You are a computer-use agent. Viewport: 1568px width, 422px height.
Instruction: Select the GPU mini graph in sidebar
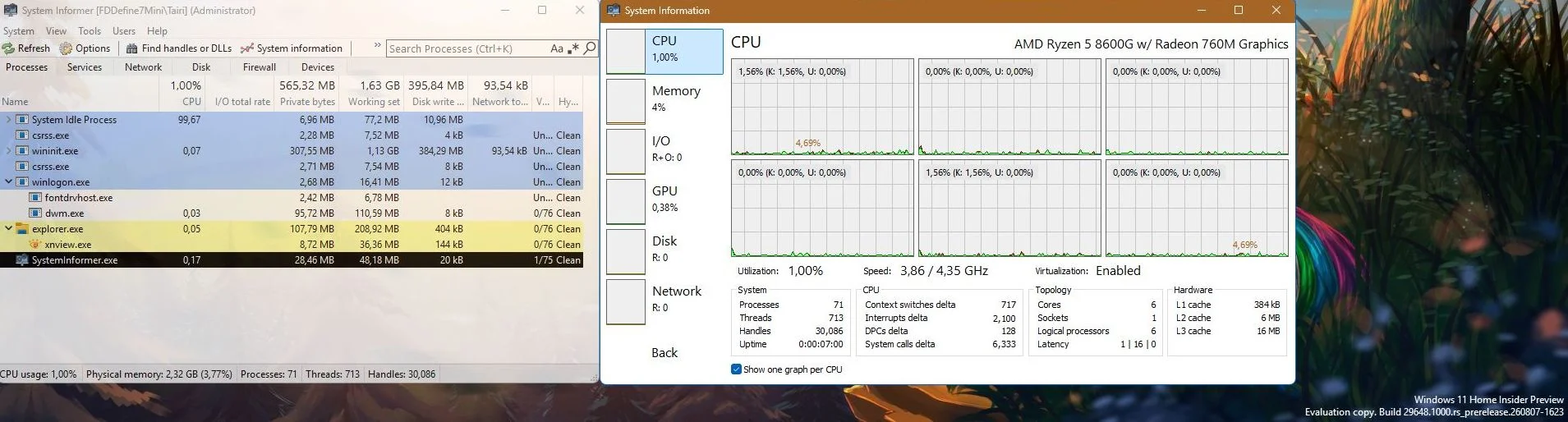pos(626,202)
